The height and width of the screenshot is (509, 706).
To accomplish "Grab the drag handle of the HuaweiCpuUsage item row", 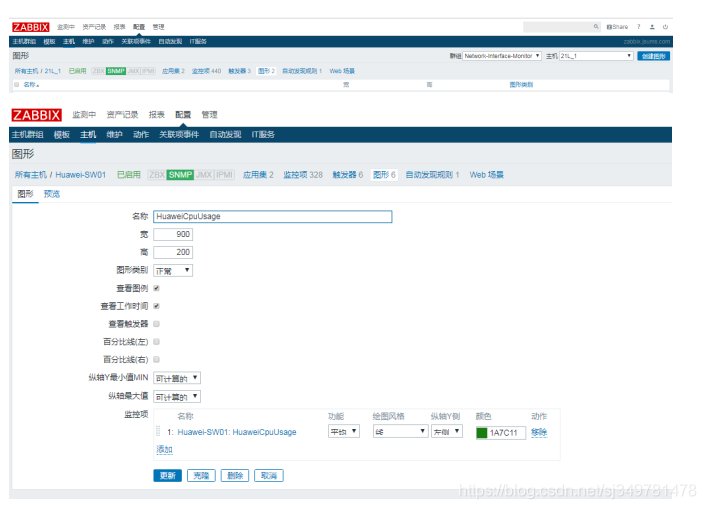I will pos(158,432).
